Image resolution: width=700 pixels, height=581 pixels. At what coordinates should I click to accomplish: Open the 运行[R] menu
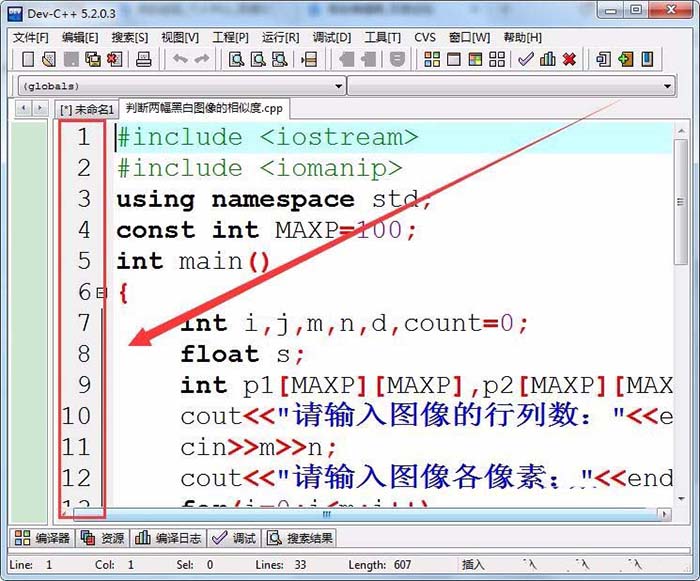point(280,38)
